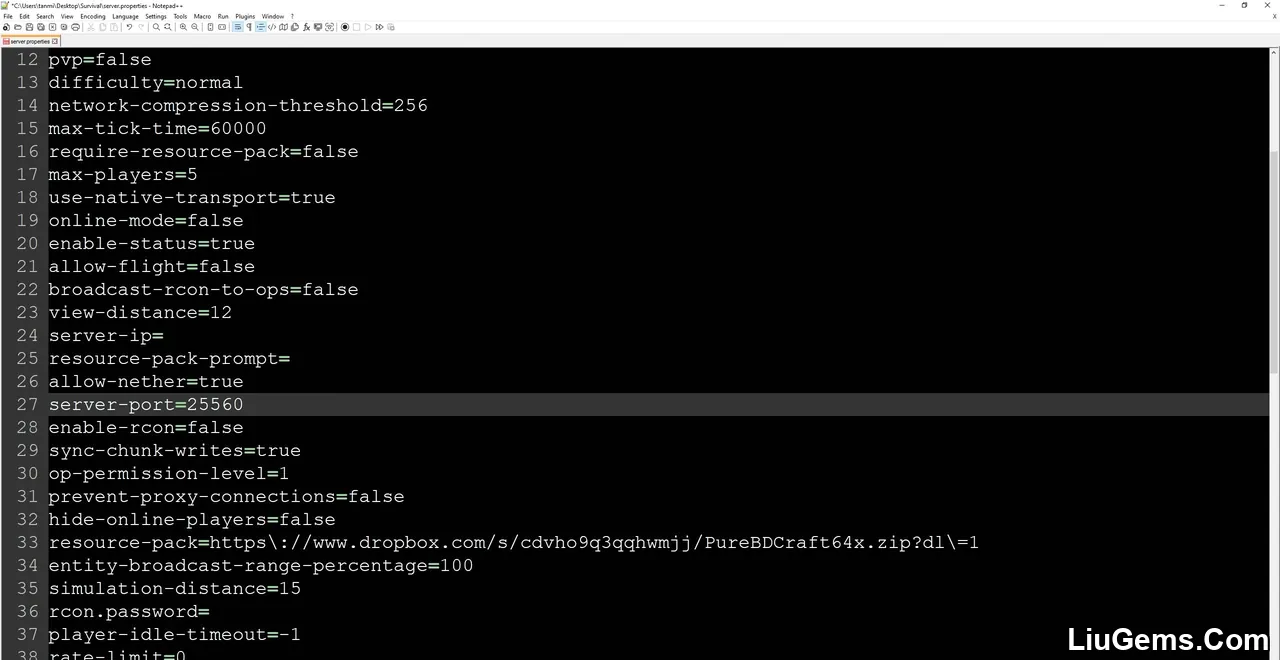Click the Save file toolbar icon

tap(29, 27)
